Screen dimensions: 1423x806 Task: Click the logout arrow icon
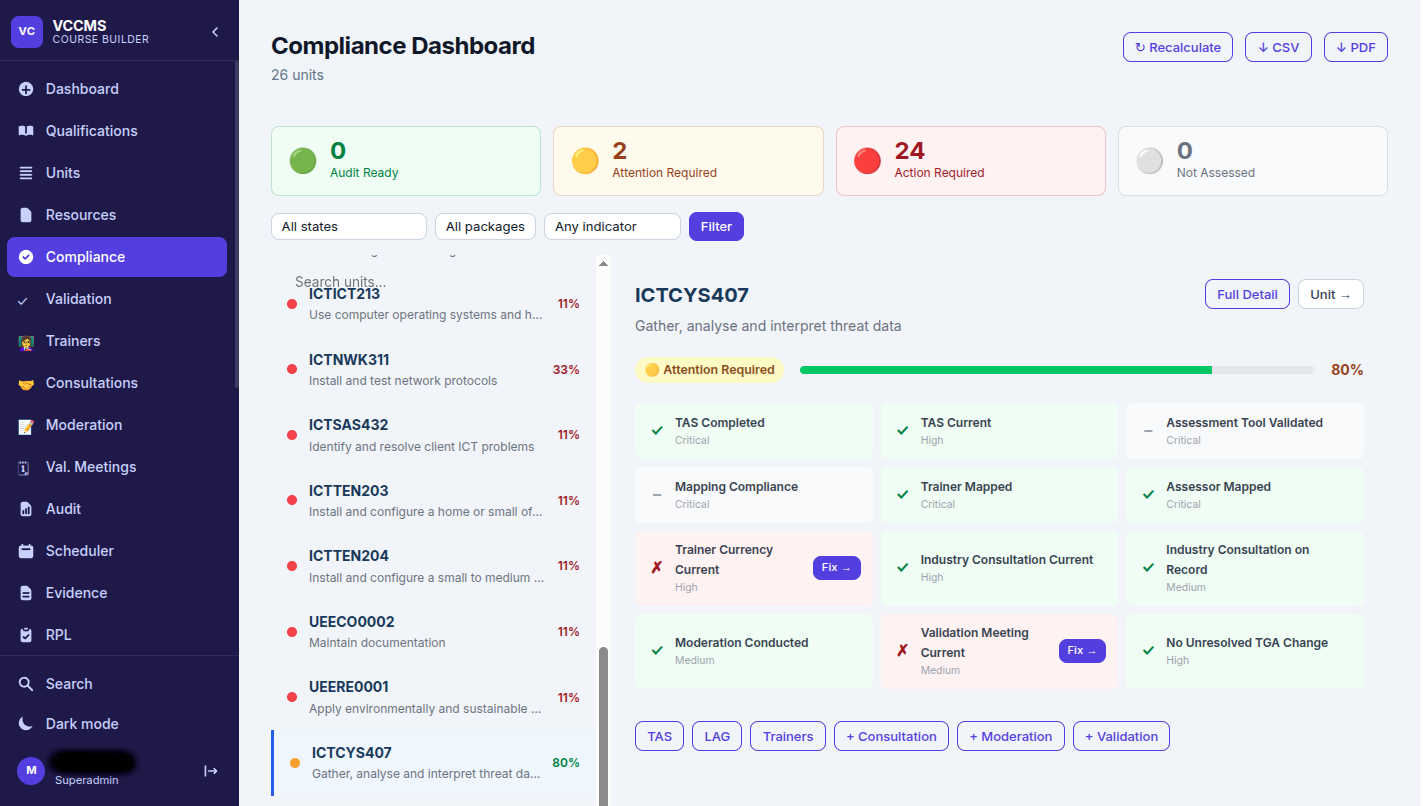pos(211,770)
